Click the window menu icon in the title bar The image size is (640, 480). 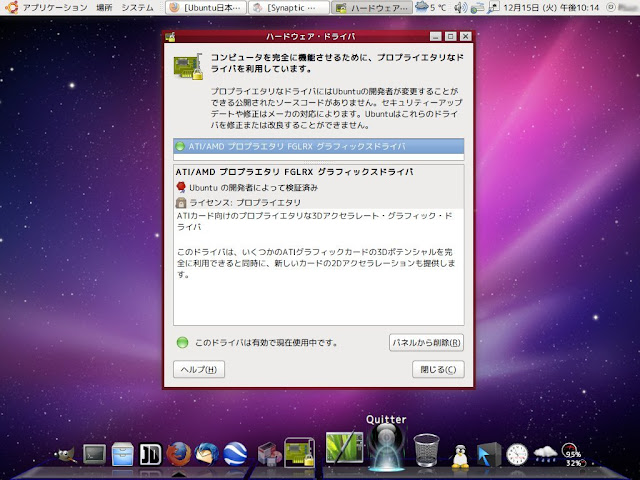tap(170, 36)
